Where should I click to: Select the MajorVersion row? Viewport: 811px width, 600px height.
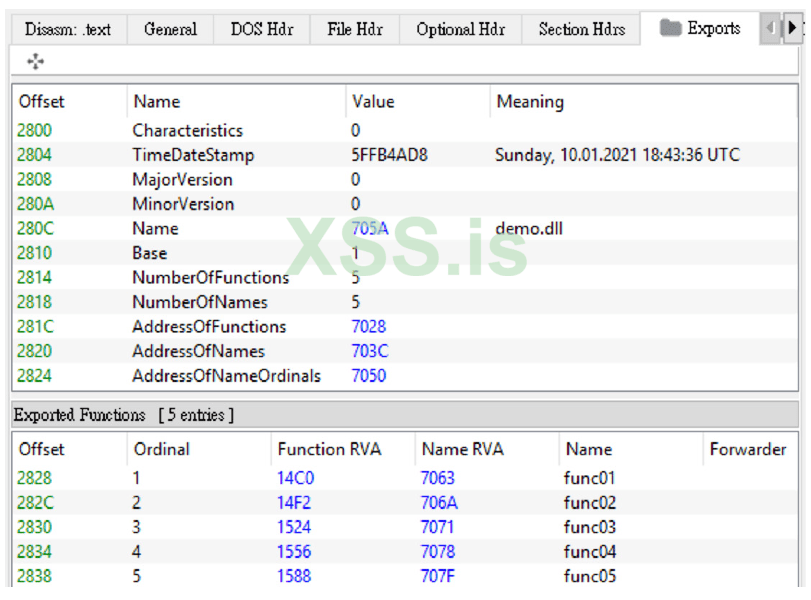pos(404,179)
